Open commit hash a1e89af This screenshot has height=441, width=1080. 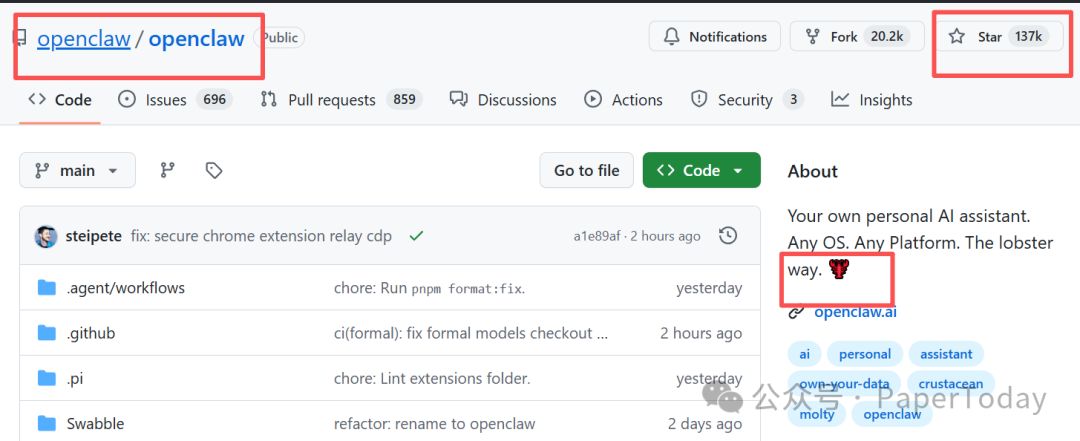click(x=598, y=236)
